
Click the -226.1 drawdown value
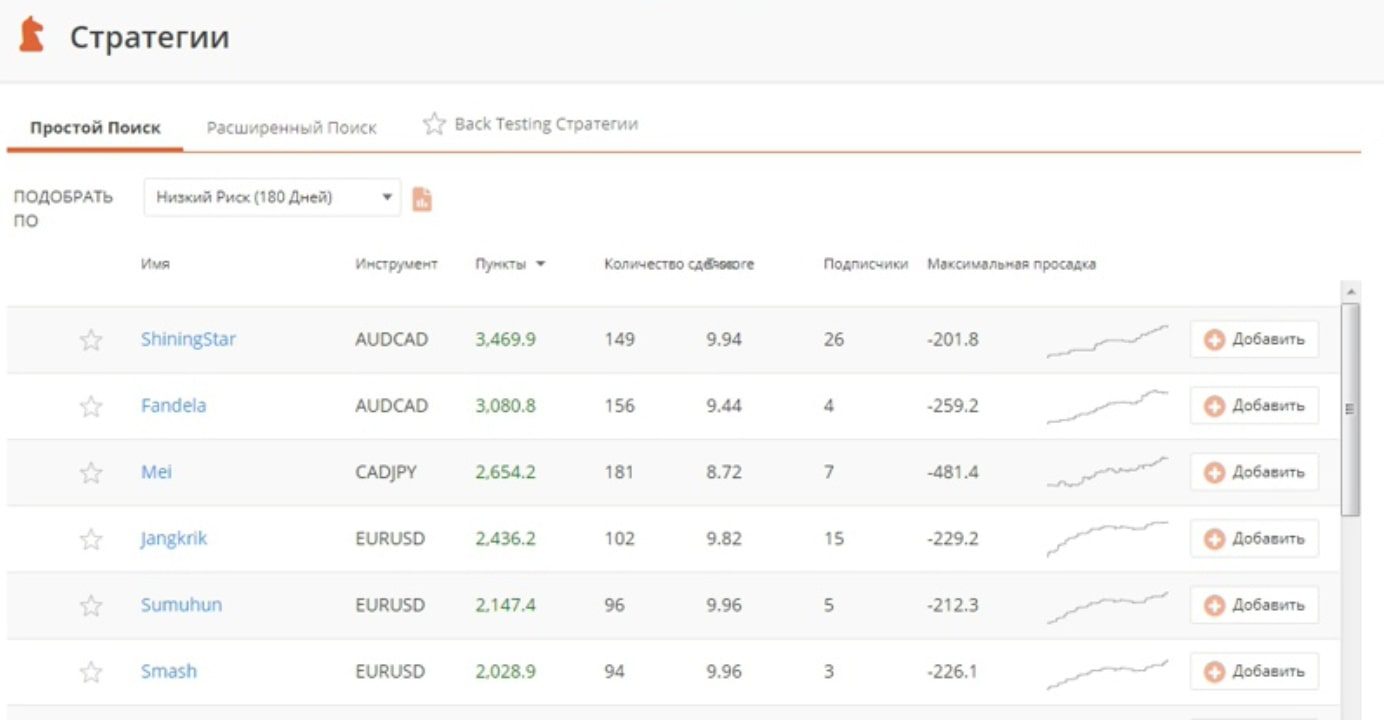tap(952, 671)
